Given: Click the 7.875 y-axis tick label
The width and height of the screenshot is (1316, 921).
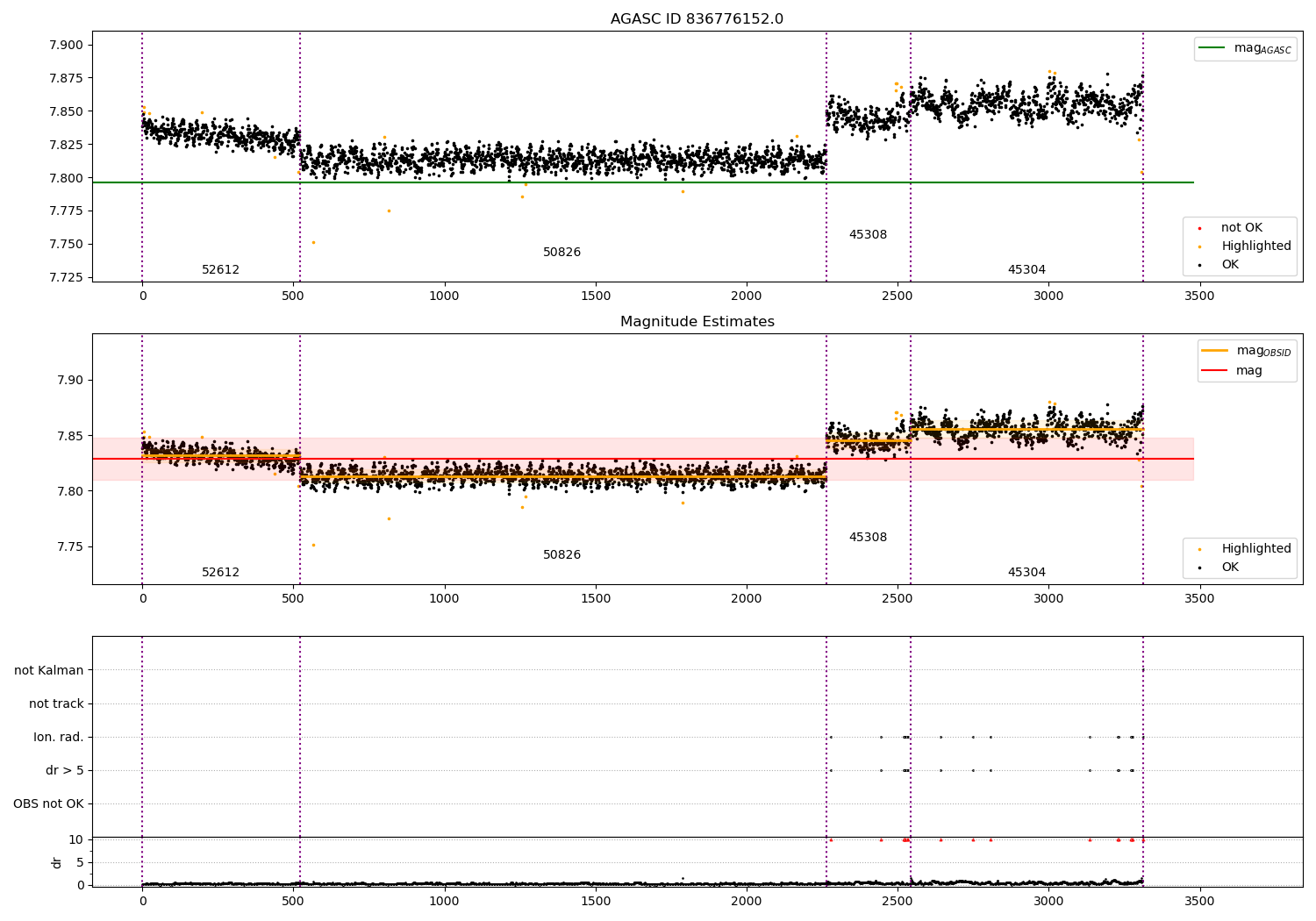Looking at the screenshot, I should click(67, 78).
